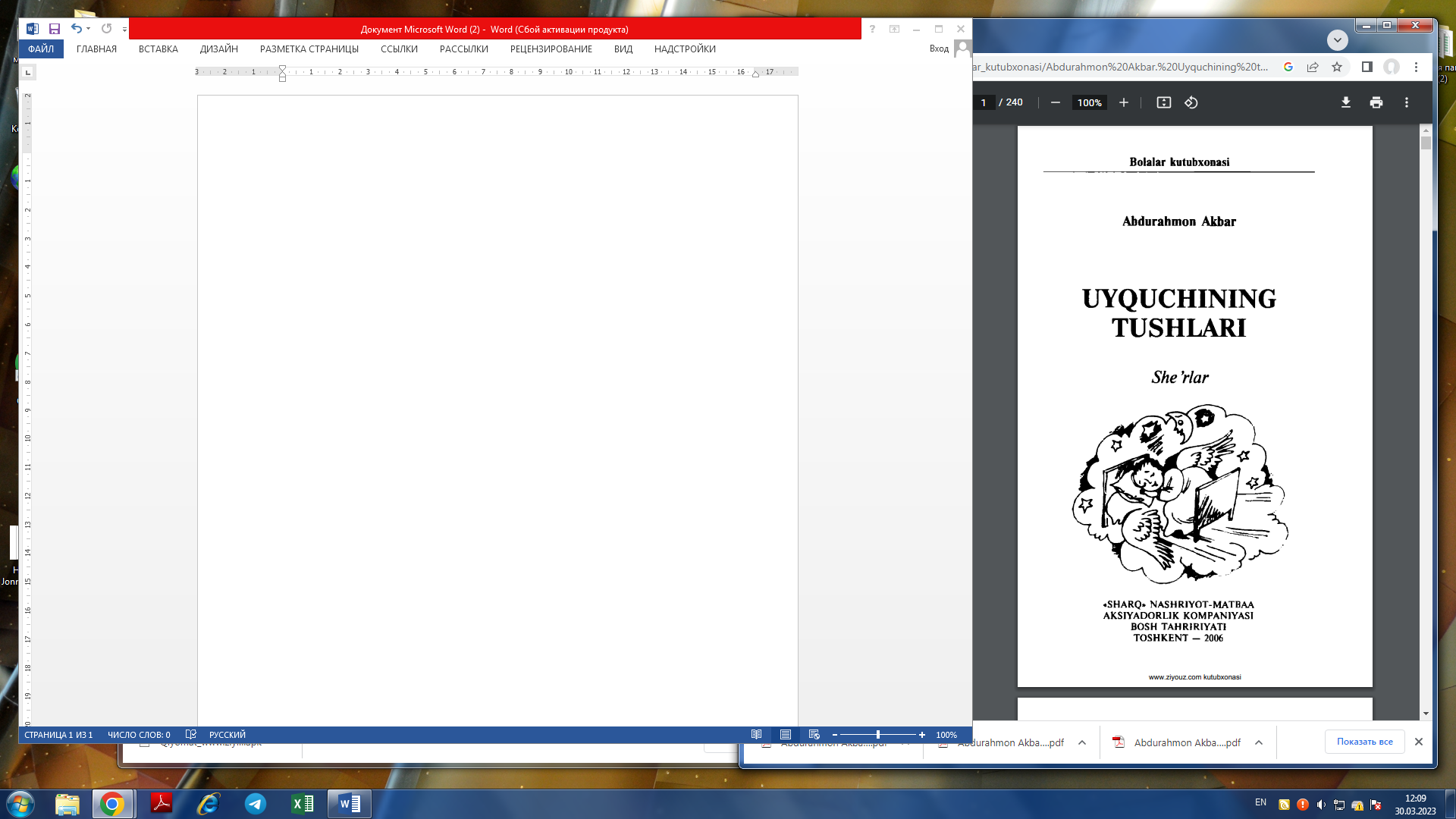Expand options for the downloaded Abdurahmon Akba pdf
The height and width of the screenshot is (819, 1456).
[1259, 742]
